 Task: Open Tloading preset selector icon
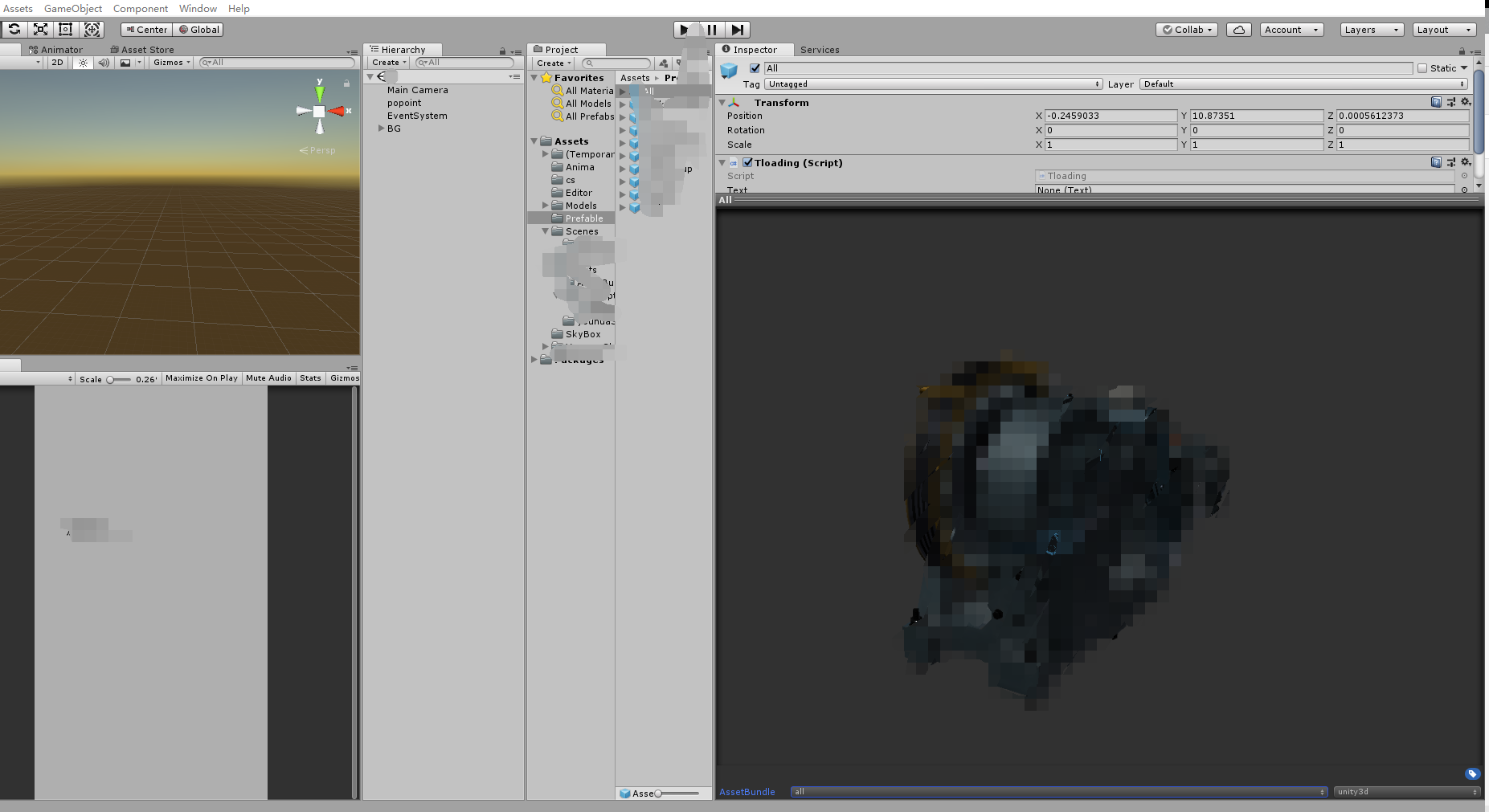[1451, 162]
